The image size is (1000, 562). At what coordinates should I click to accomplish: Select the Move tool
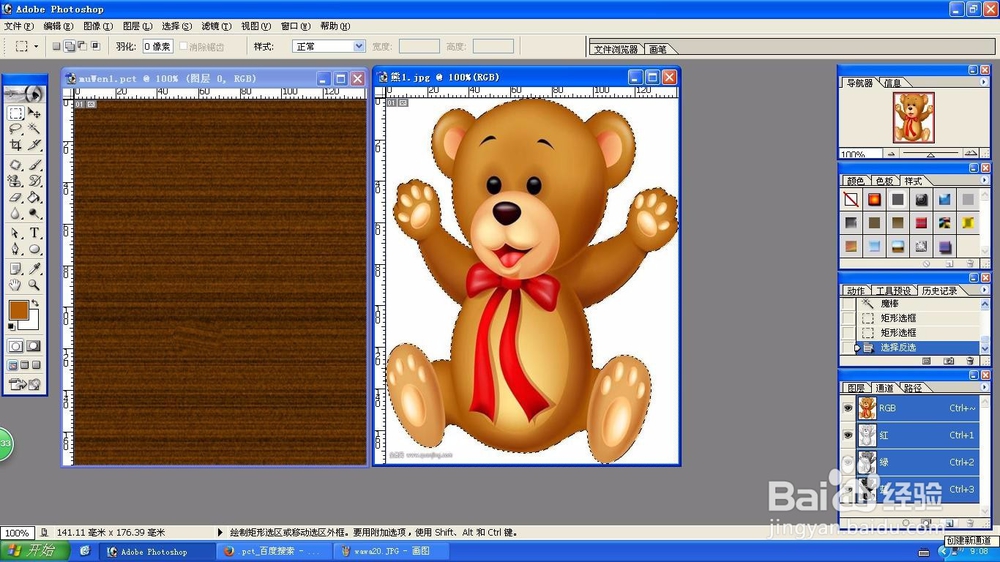[34, 114]
